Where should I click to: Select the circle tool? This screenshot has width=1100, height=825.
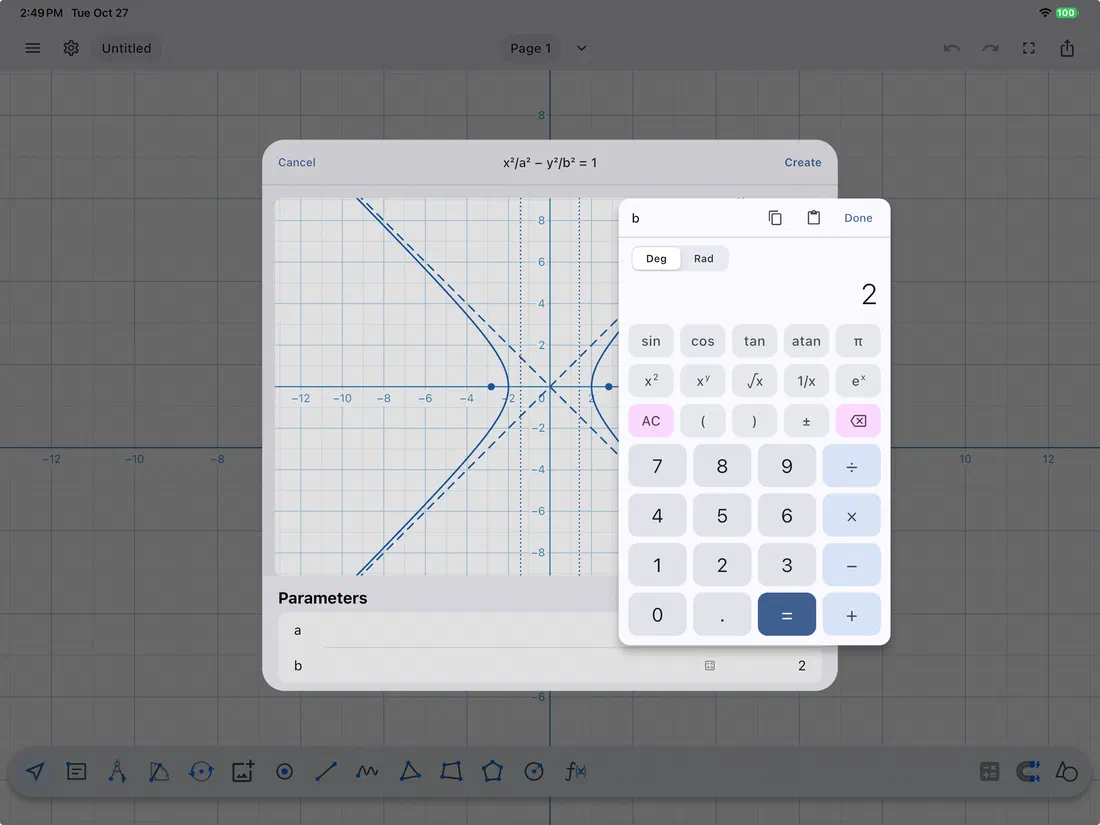[x=534, y=772]
